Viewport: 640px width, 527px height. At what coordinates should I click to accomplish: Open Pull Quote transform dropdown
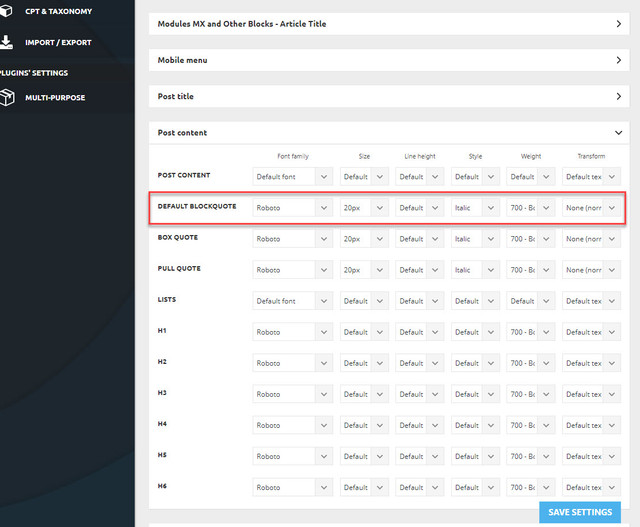[591, 270]
